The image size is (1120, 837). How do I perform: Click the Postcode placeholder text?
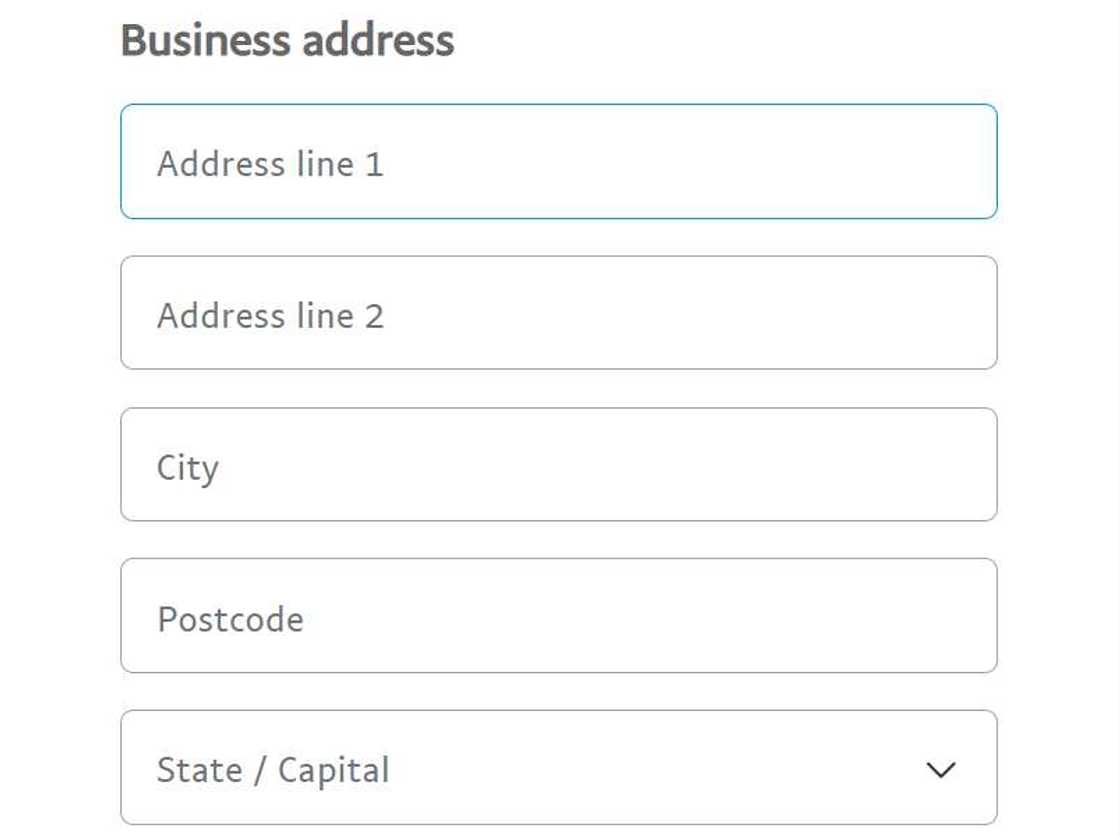231,618
